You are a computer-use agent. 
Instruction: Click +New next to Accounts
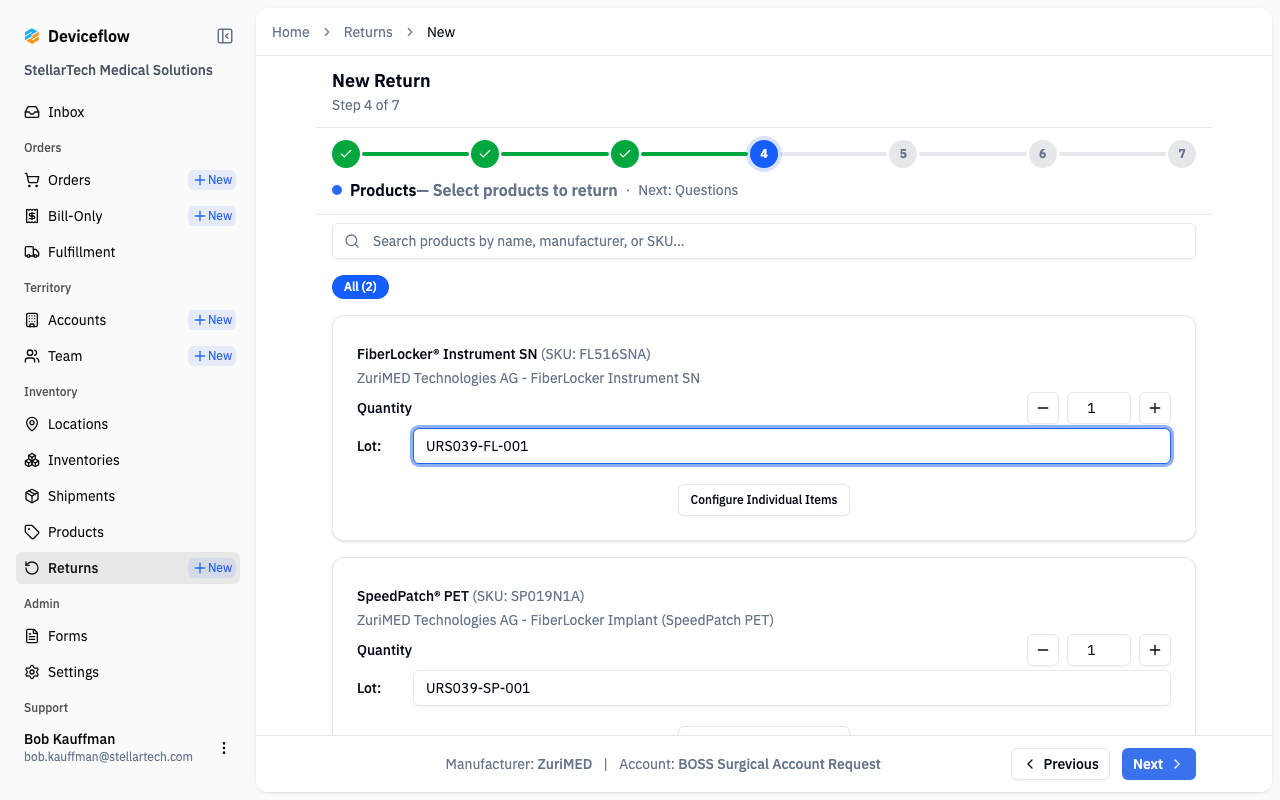pyautogui.click(x=213, y=320)
